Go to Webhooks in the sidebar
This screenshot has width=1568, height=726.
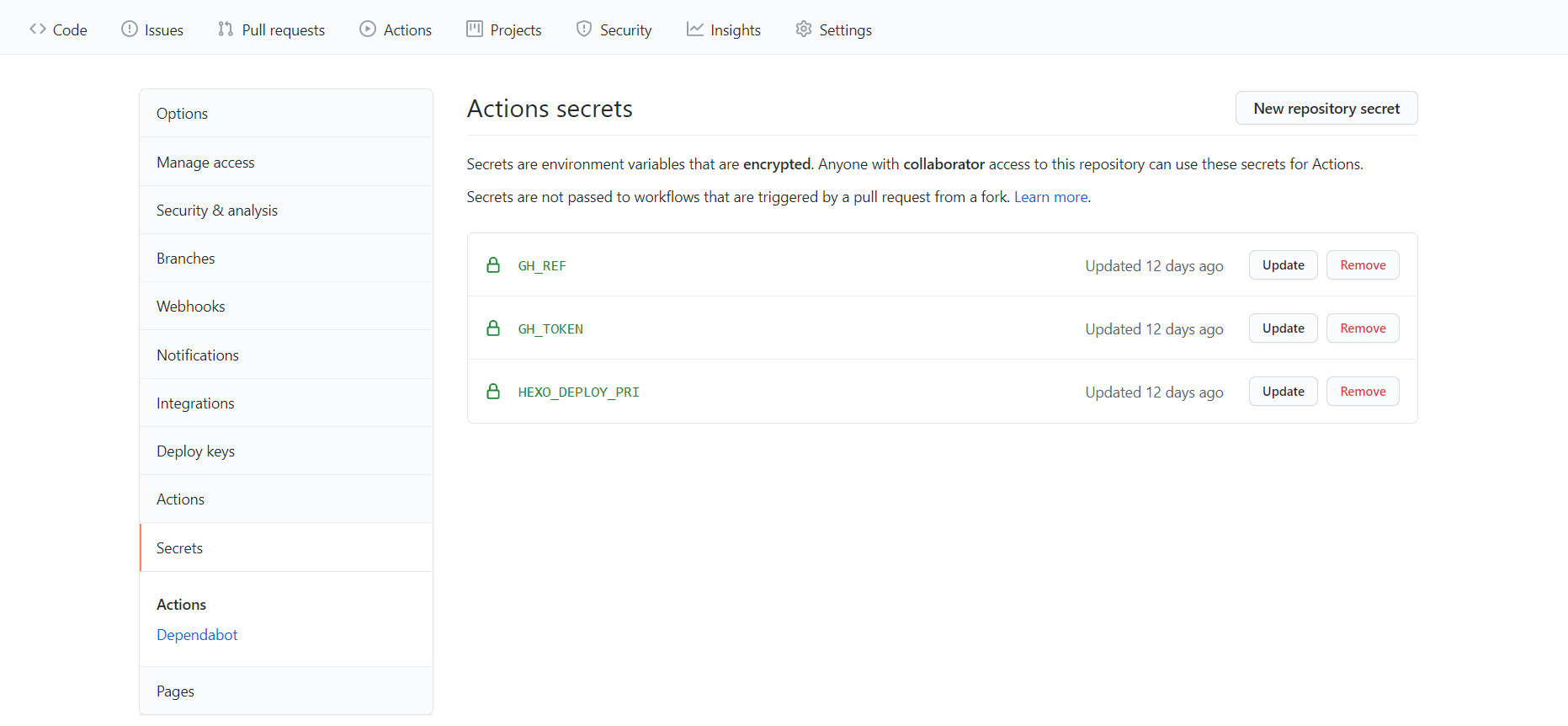point(191,307)
